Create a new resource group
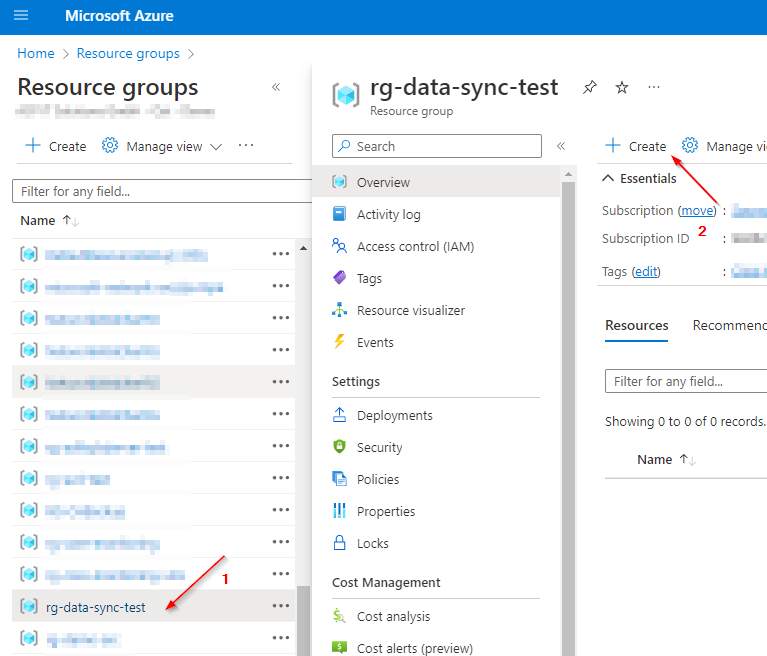767x656 pixels. (x=55, y=146)
